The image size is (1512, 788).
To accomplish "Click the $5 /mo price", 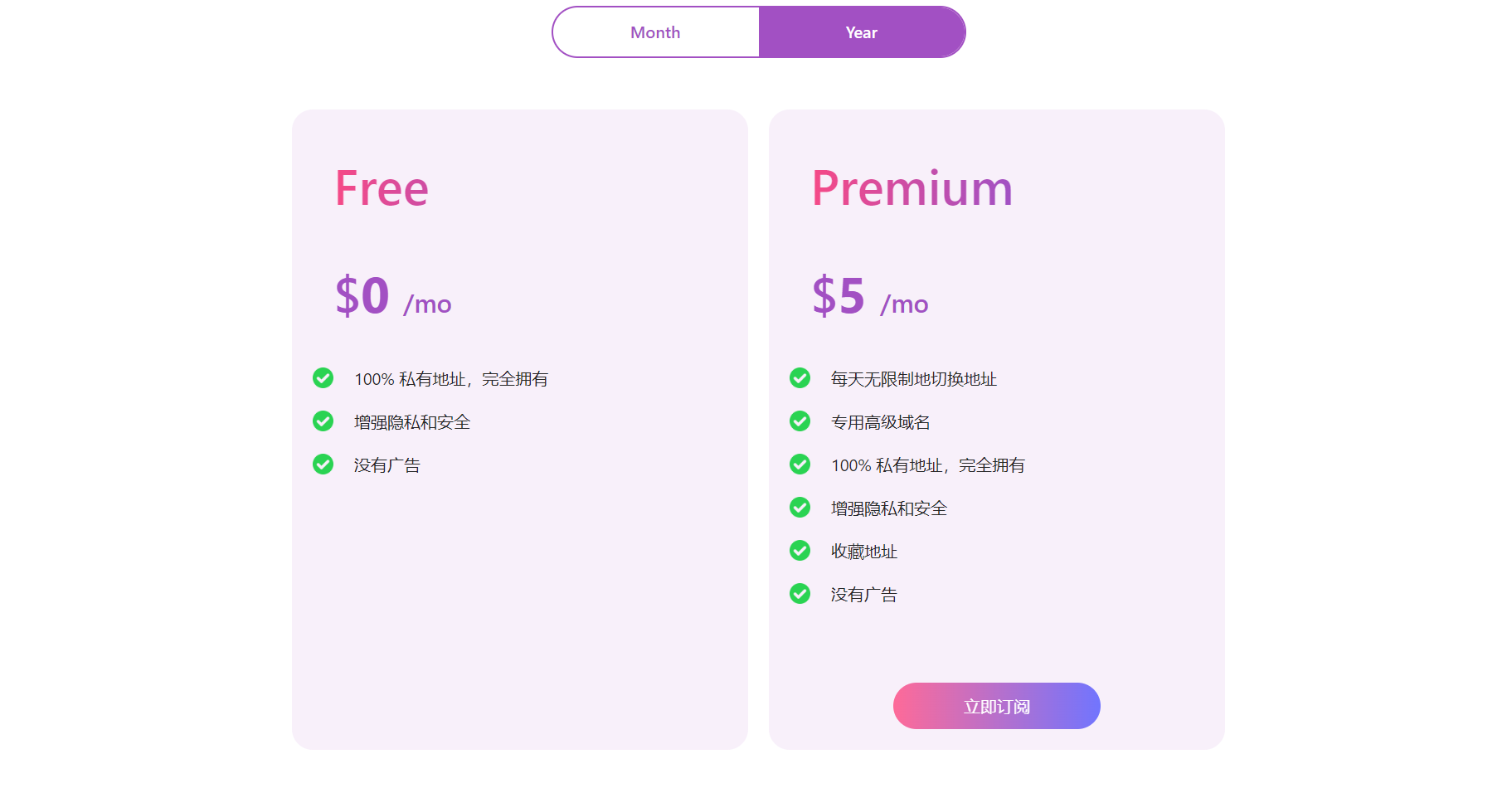I will (869, 297).
